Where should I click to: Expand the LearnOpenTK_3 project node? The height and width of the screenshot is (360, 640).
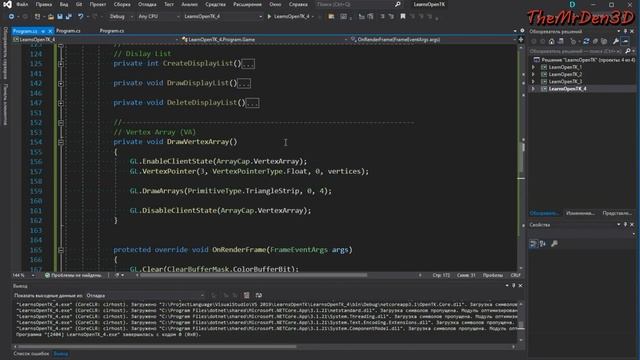click(x=533, y=81)
